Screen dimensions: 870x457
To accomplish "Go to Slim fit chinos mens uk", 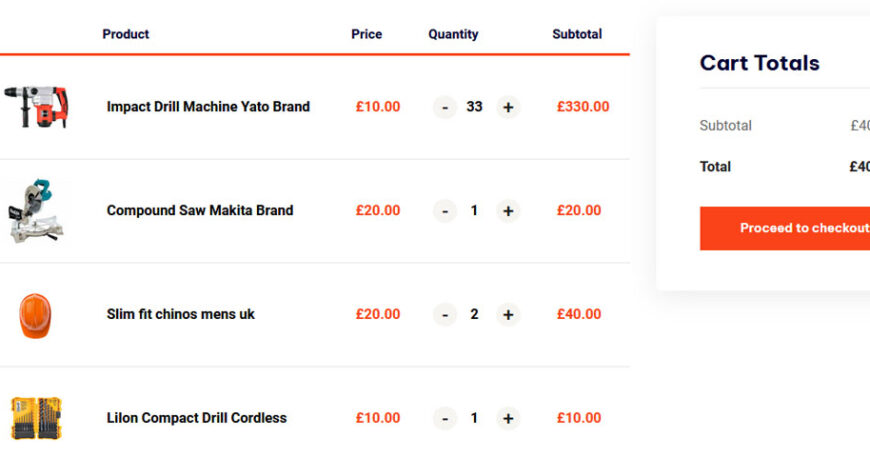I will click(x=181, y=314).
